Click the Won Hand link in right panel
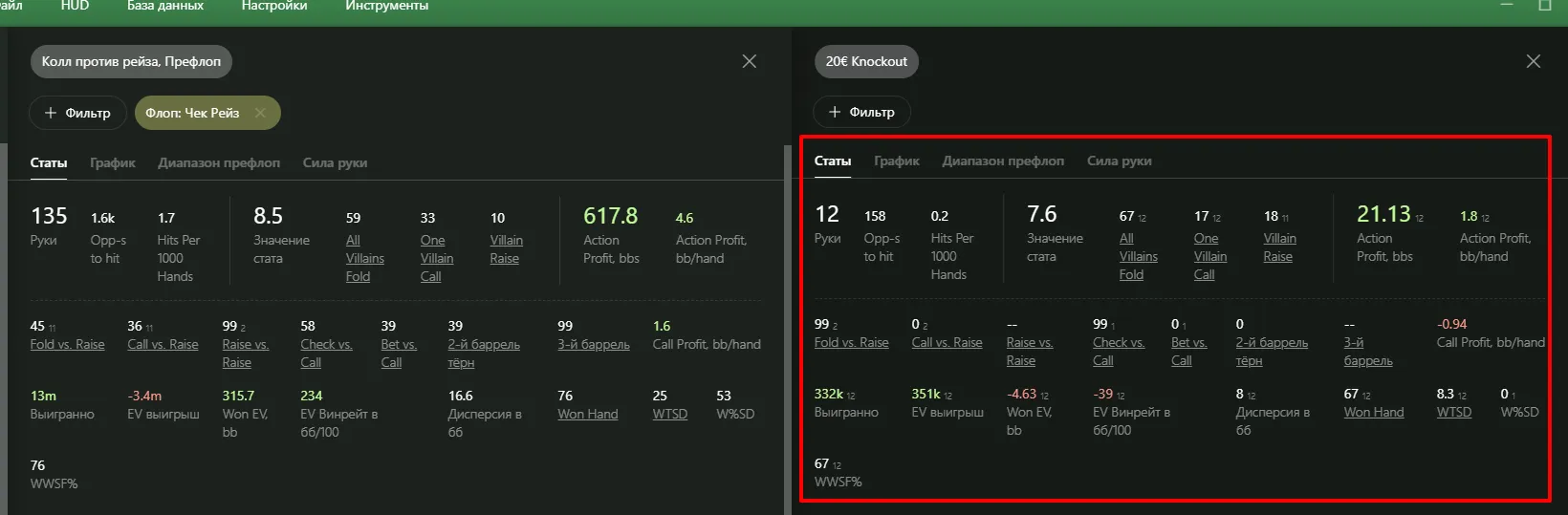The width and height of the screenshot is (1568, 515). pos(1374,412)
